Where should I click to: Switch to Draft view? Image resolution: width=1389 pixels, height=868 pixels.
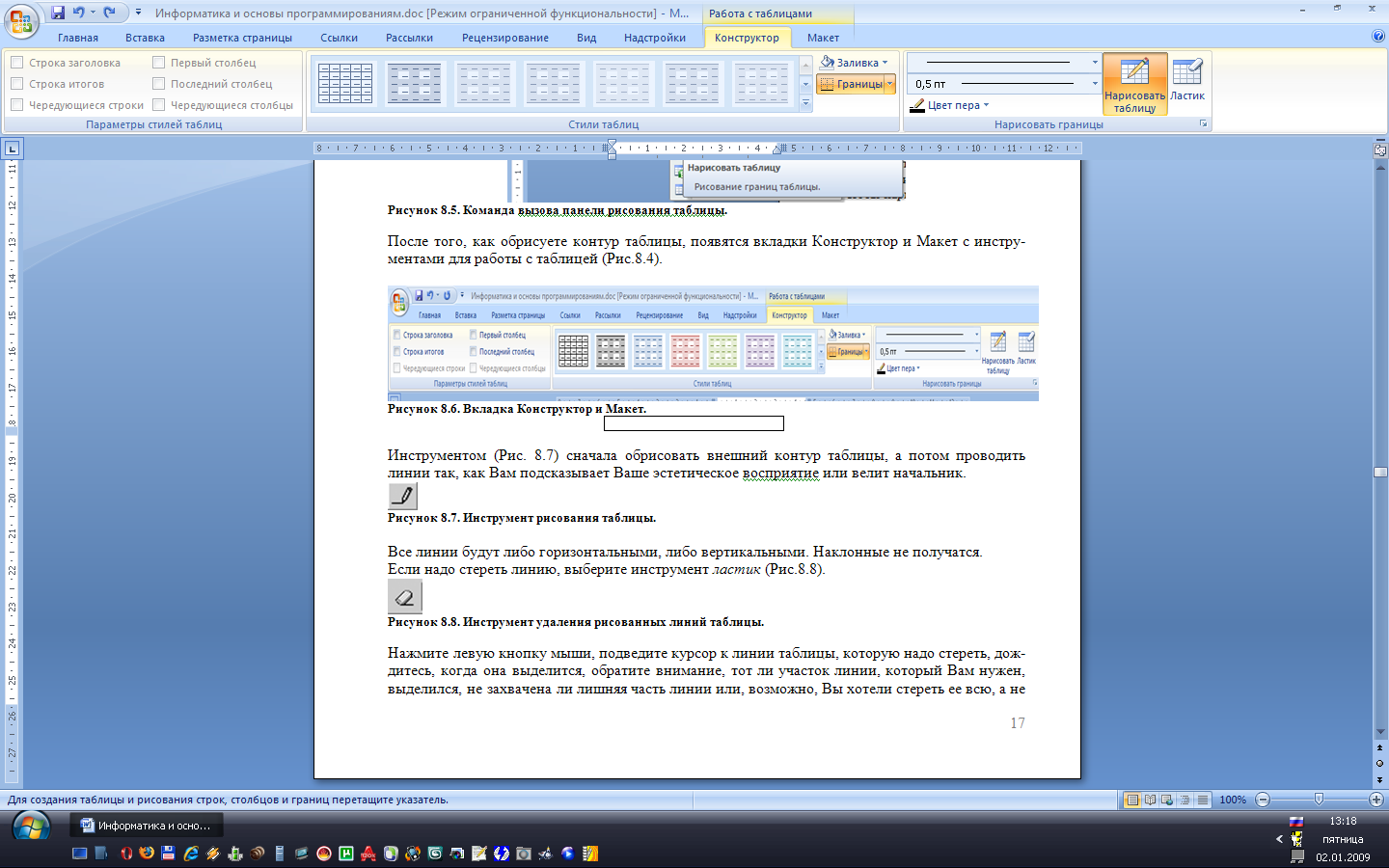point(1202,800)
